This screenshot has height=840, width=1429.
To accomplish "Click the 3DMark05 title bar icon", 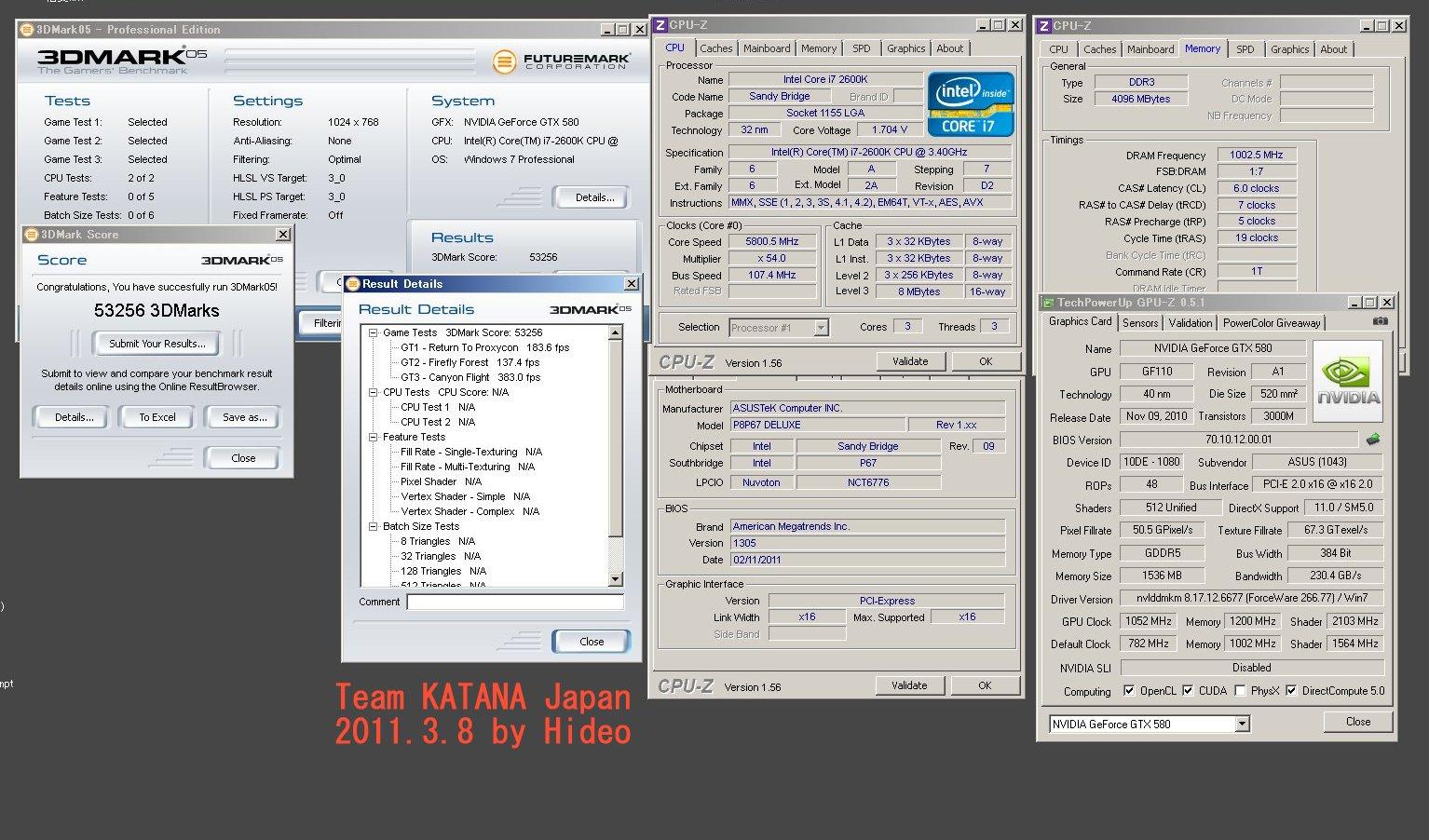I will coord(26,30).
